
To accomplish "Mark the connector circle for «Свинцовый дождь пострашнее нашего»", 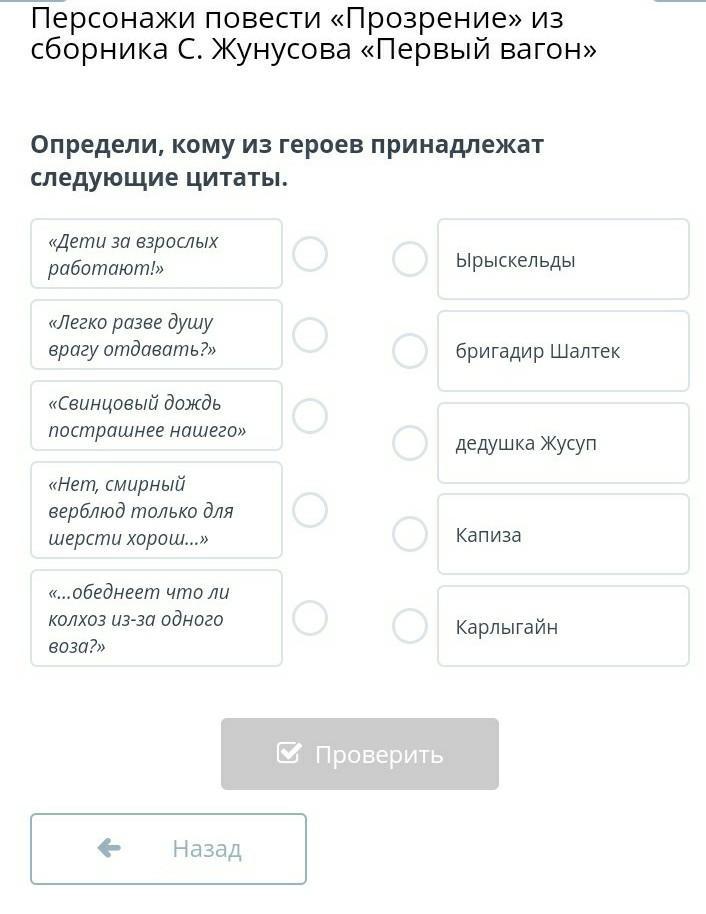I will pyautogui.click(x=310, y=416).
